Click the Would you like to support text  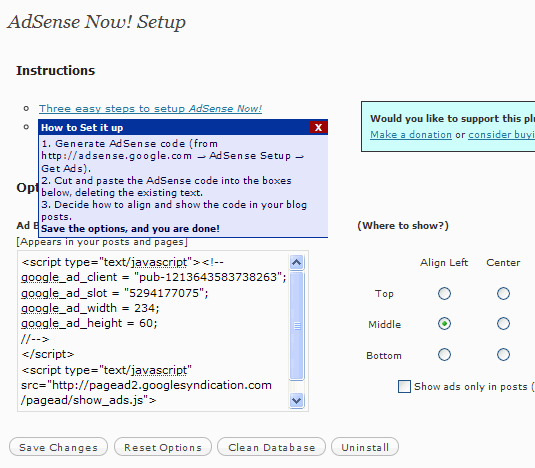[452, 118]
